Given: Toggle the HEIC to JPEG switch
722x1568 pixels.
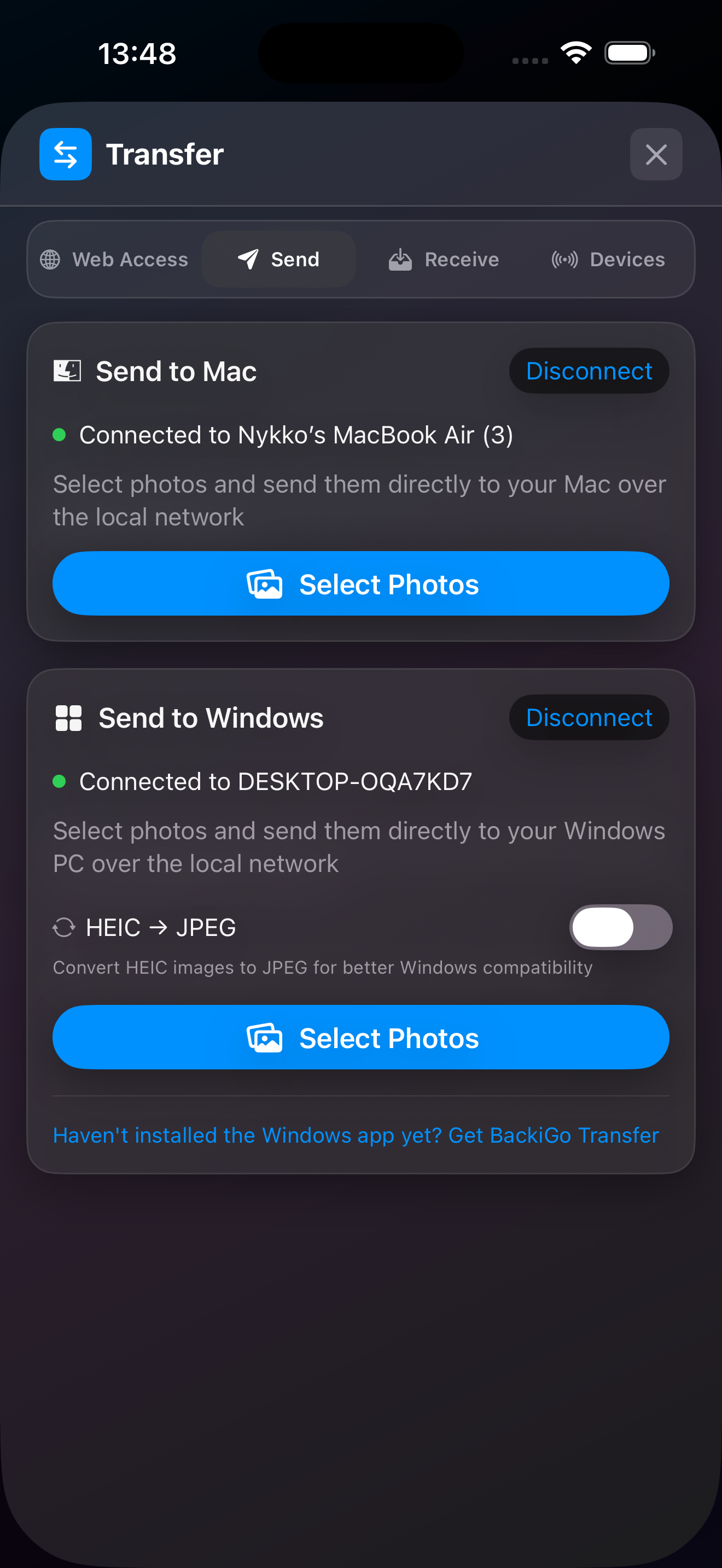Looking at the screenshot, I should click(620, 927).
